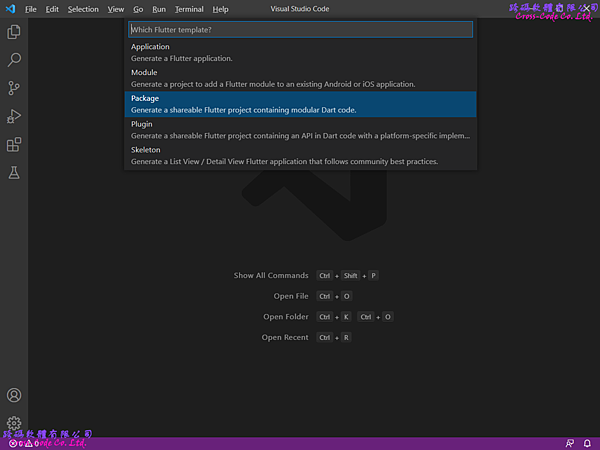Open the File menu
Image resolution: width=600 pixels, height=450 pixels.
click(x=30, y=9)
